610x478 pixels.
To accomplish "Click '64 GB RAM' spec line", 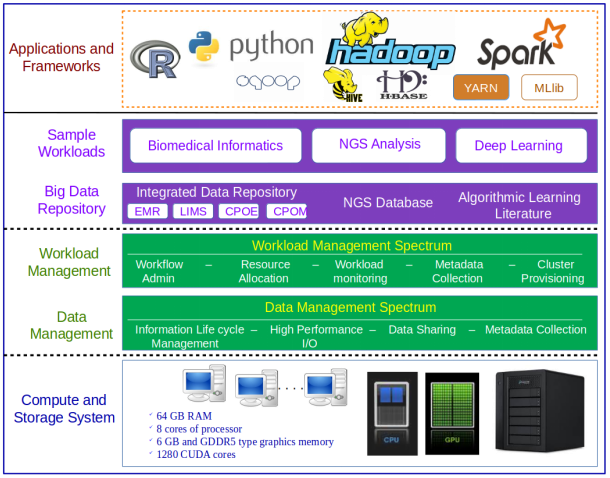I will 184,416.
